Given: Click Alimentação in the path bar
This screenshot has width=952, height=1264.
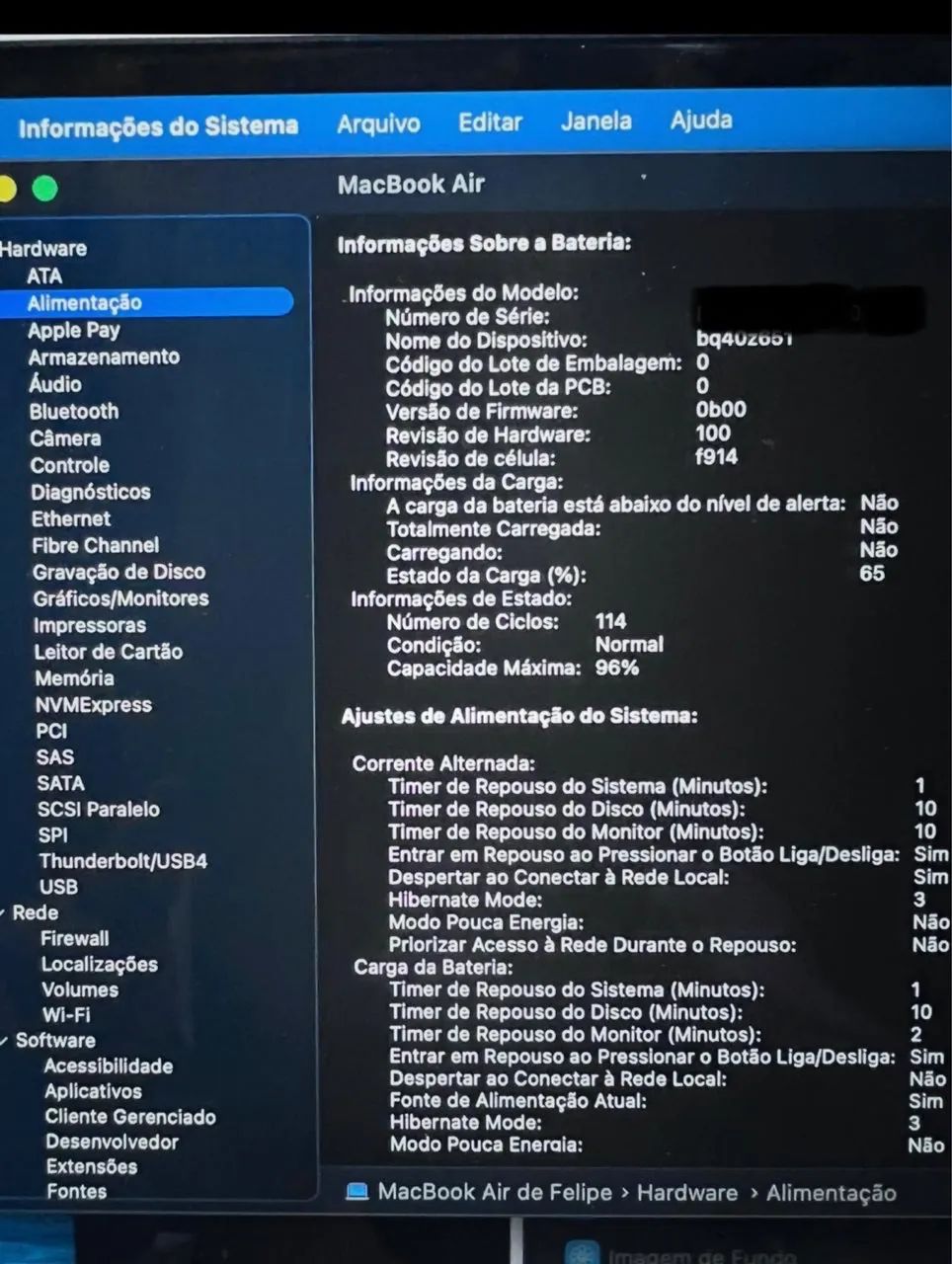Looking at the screenshot, I should (x=832, y=1193).
